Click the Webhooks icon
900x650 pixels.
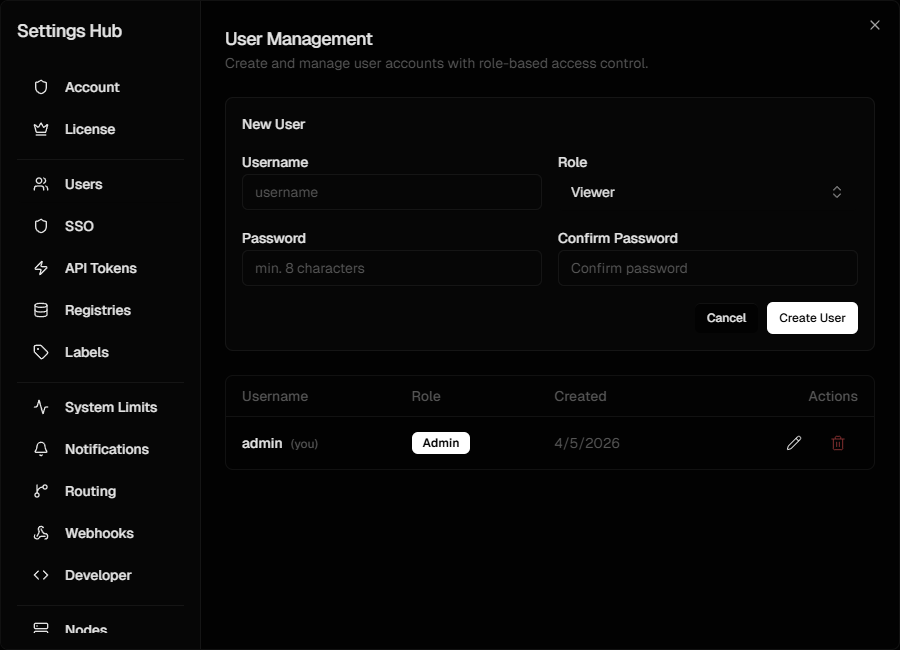point(41,533)
